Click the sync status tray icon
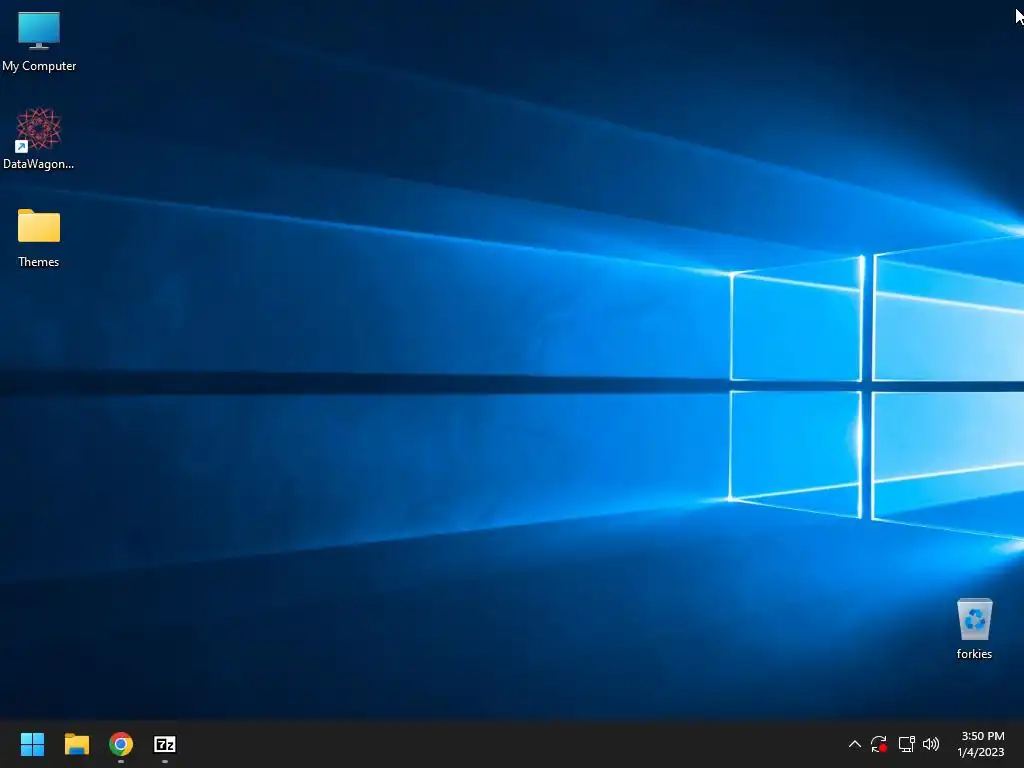1024x768 pixels. coord(879,744)
